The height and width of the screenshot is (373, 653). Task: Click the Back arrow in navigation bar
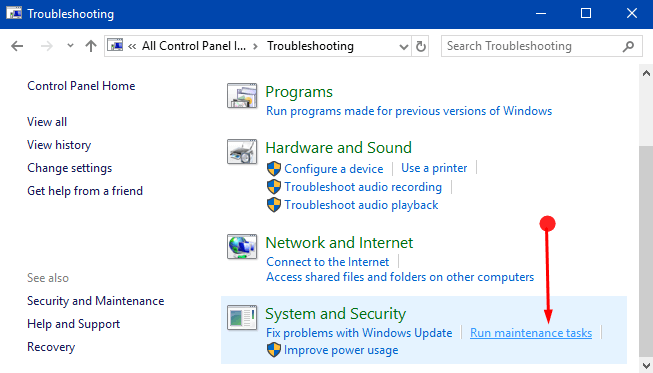pos(17,46)
